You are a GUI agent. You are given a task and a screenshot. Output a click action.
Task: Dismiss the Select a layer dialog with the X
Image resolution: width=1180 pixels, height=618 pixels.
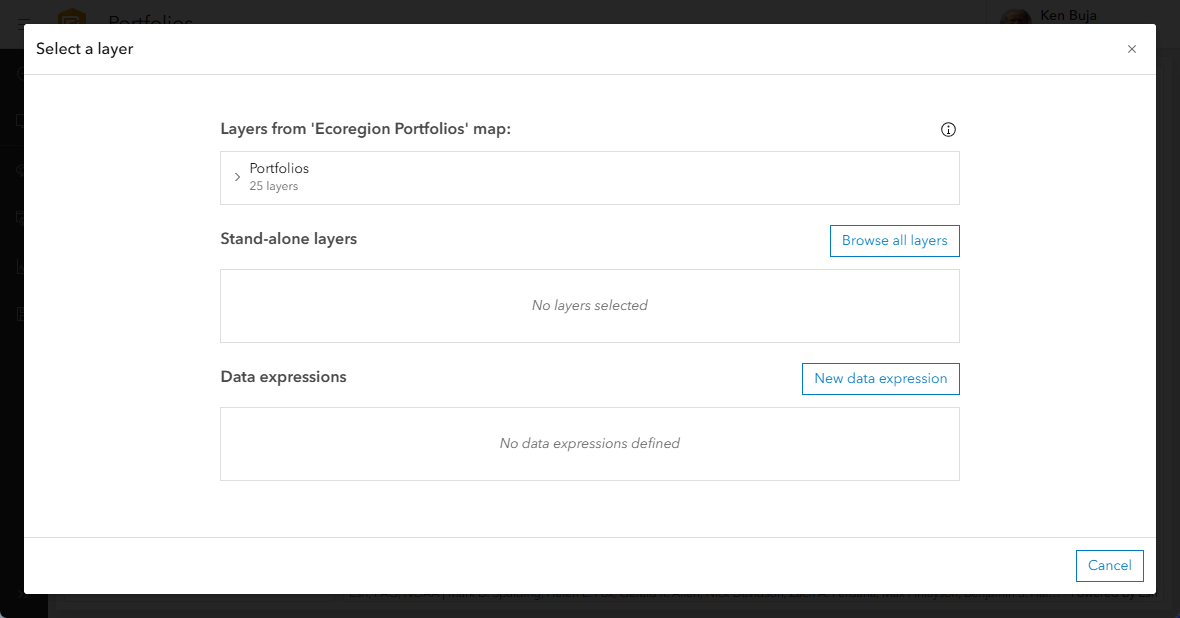click(1131, 49)
